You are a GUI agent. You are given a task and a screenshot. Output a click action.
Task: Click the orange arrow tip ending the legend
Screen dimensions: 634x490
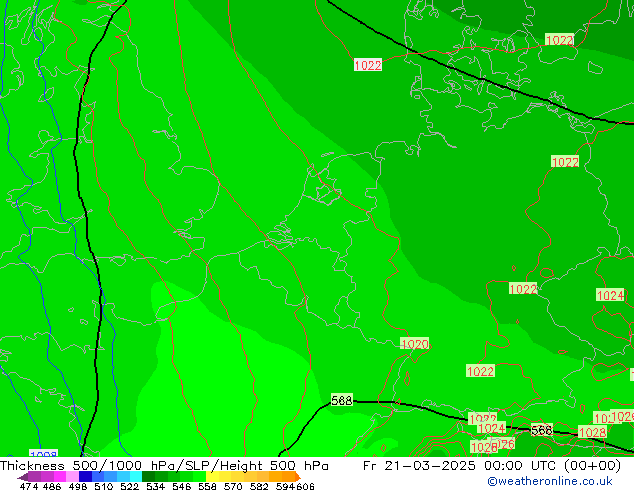[x=298, y=477]
